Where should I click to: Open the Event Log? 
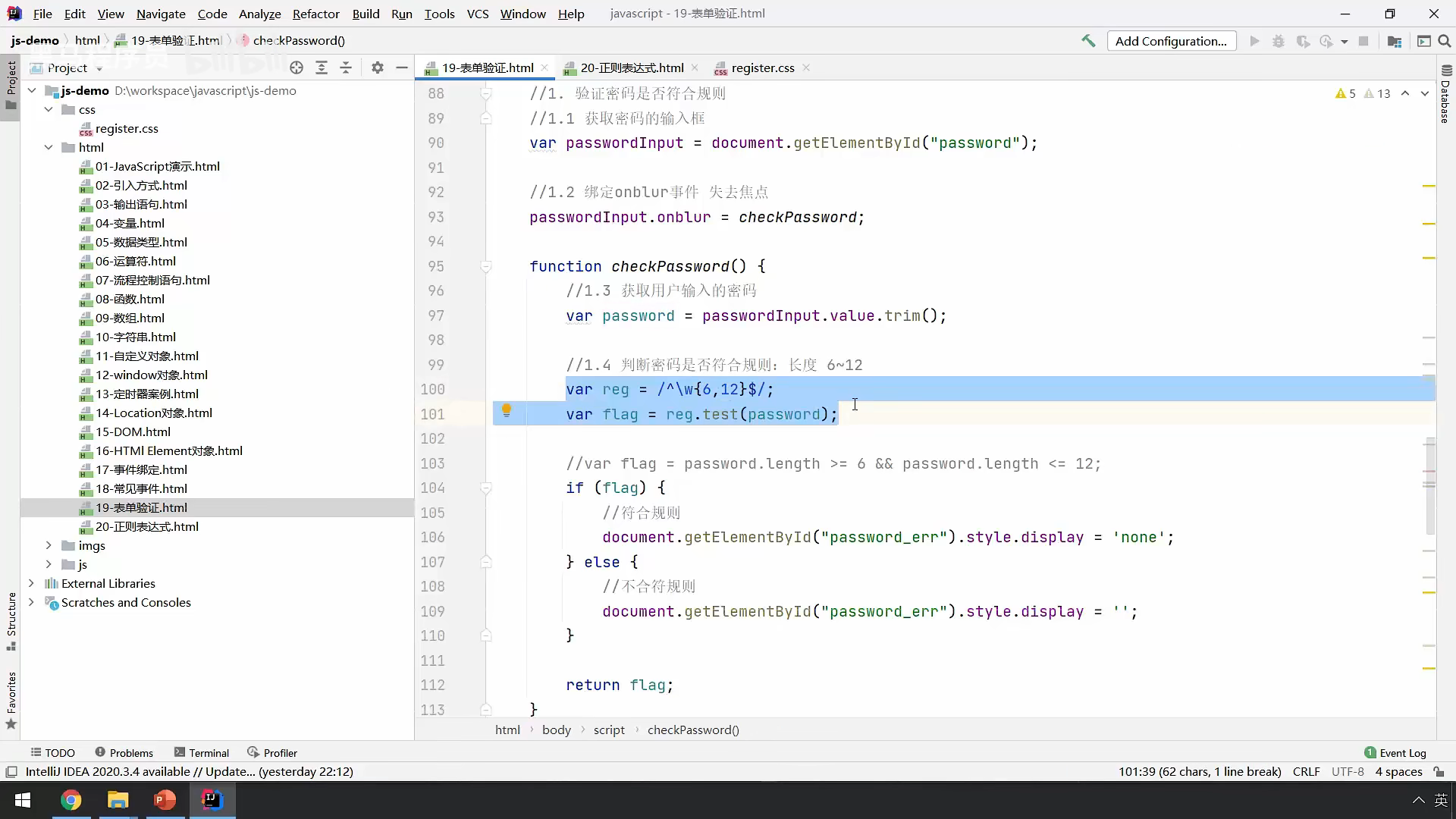point(1395,752)
